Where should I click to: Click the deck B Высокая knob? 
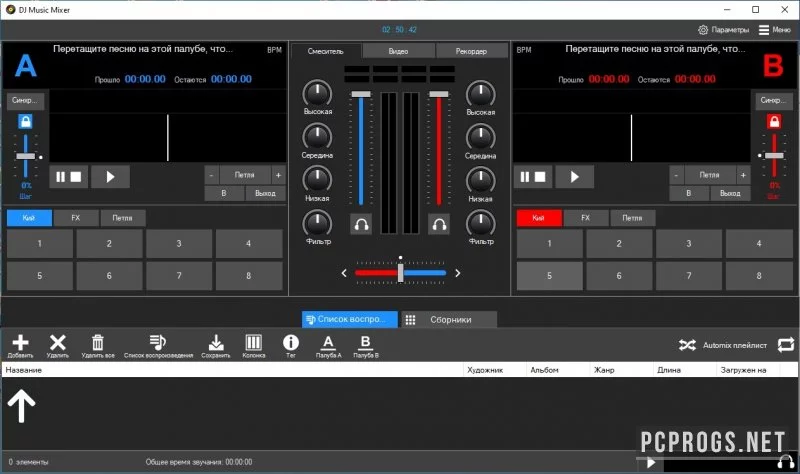tap(481, 94)
